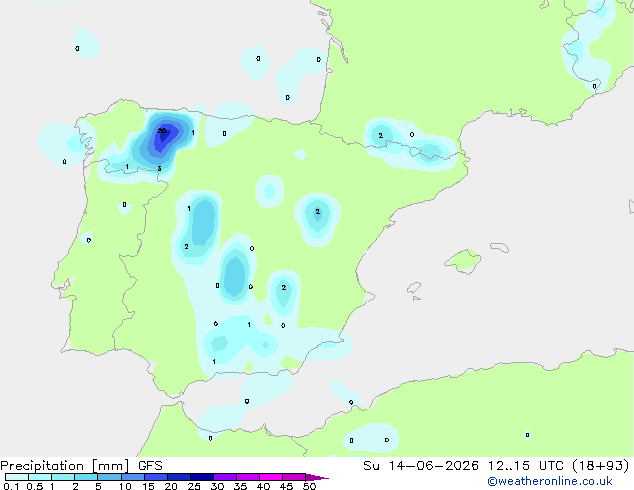The width and height of the screenshot is (634, 490).
Task: Click the legend swatch between 1 and 2
Action: click(x=63, y=477)
